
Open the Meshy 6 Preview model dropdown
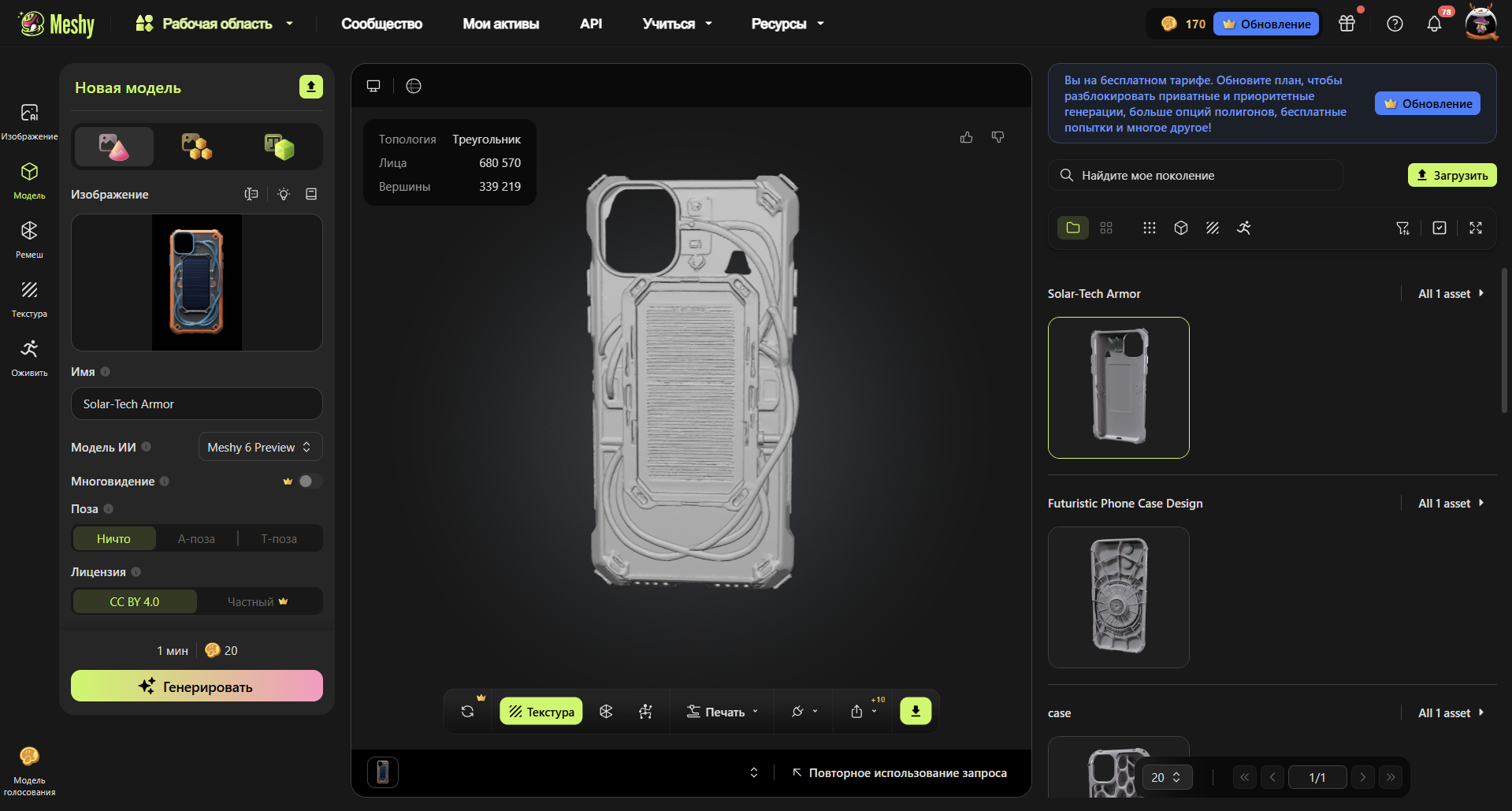click(x=261, y=447)
